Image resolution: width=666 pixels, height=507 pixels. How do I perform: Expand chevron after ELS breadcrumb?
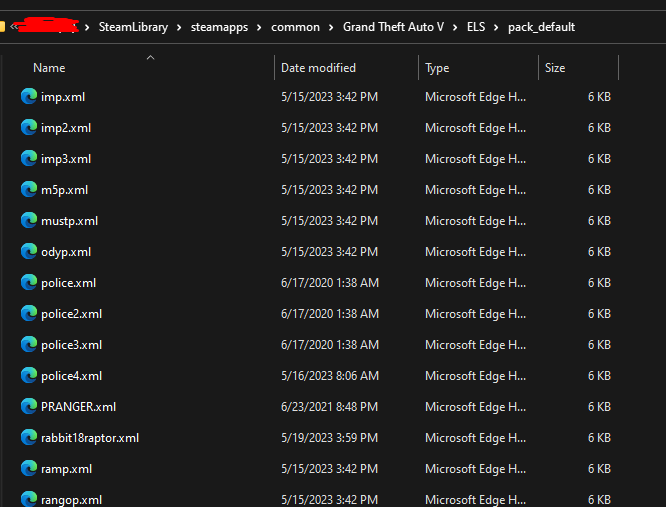[496, 28]
